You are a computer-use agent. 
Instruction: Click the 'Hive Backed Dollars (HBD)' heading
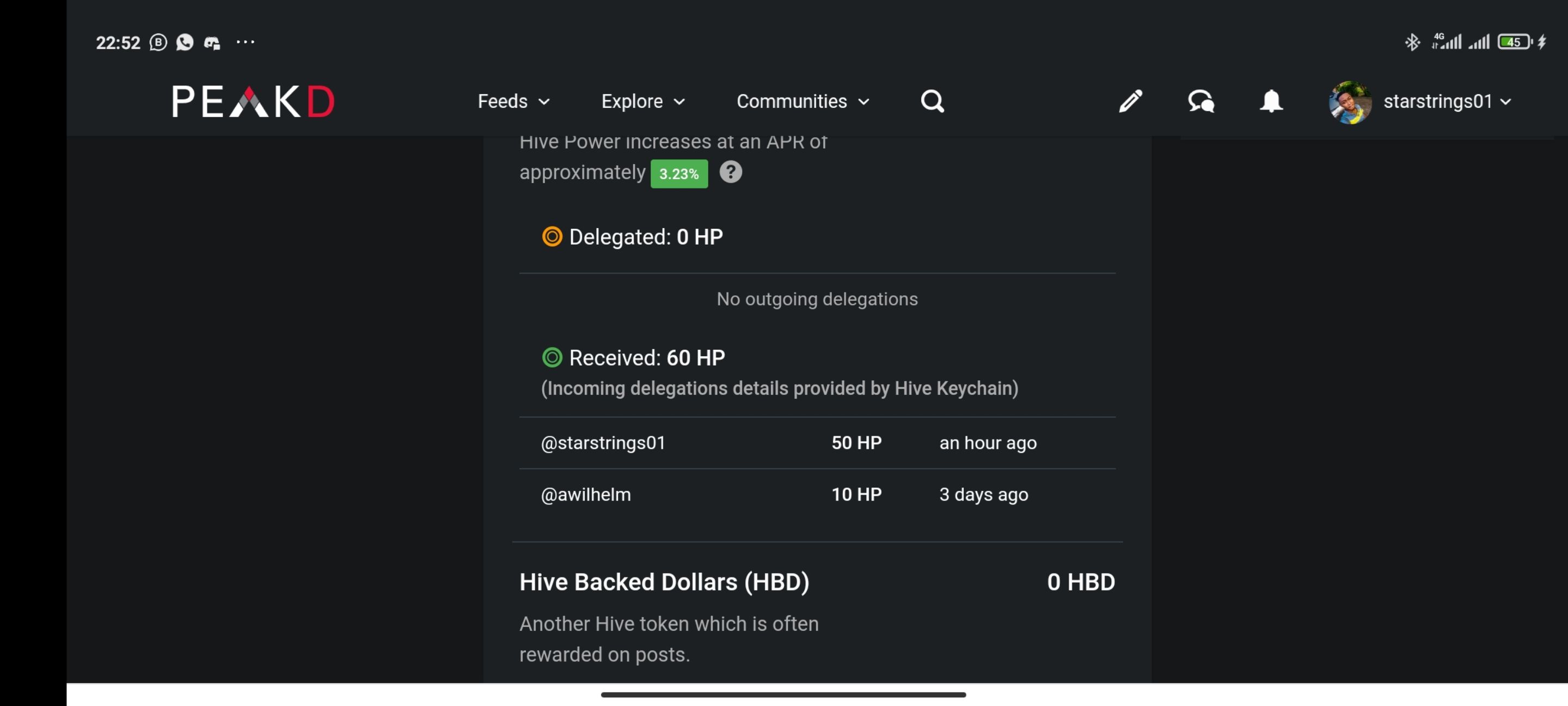pos(664,582)
